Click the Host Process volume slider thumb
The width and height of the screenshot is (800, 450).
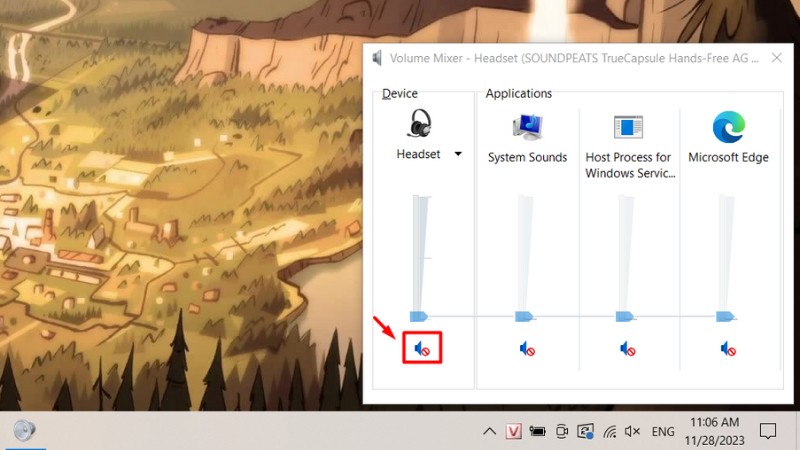coord(624,317)
